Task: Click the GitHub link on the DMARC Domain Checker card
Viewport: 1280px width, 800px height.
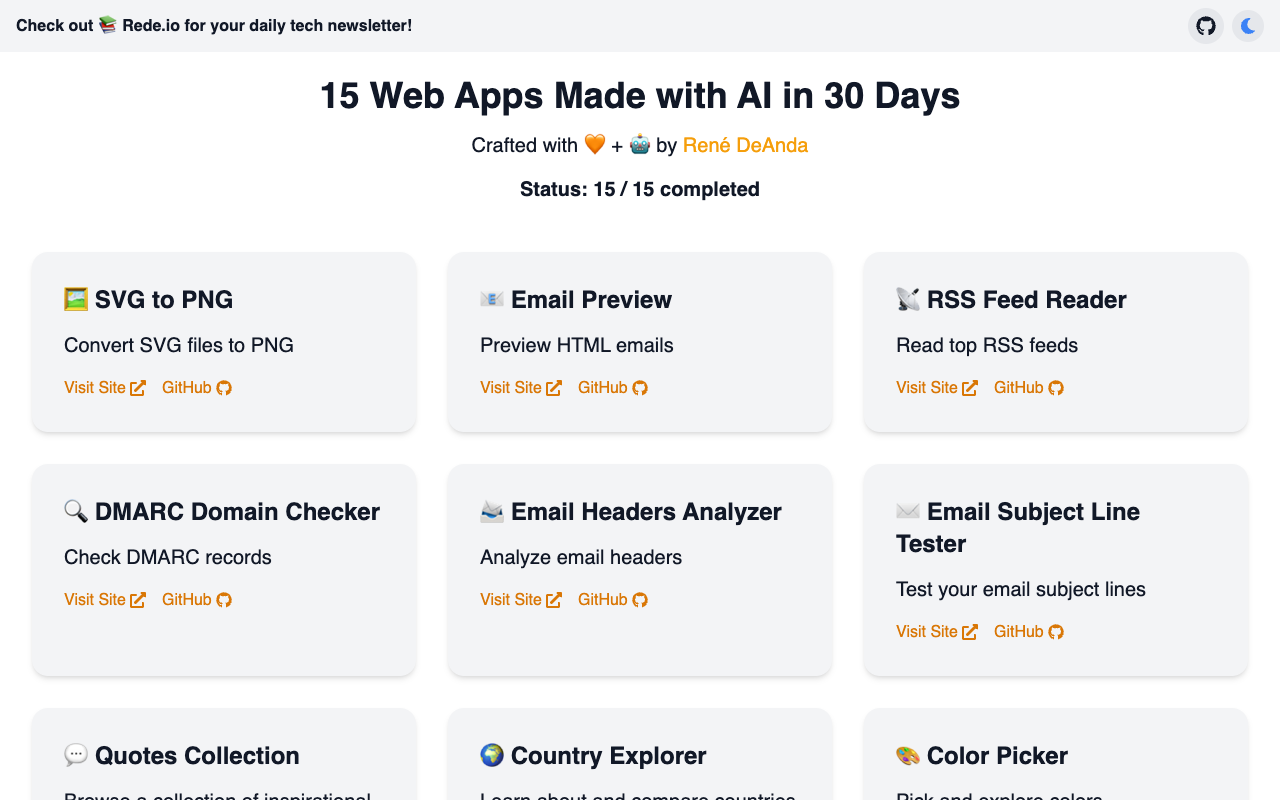Action: 186,599
